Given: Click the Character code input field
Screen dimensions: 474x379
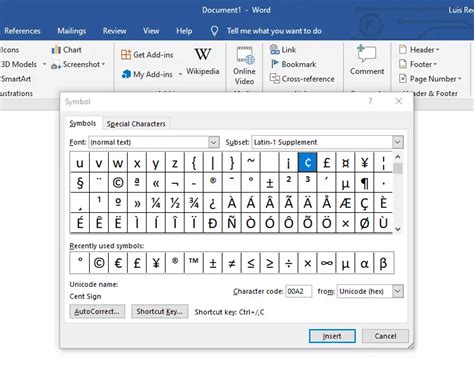Looking at the screenshot, I should coord(298,291).
